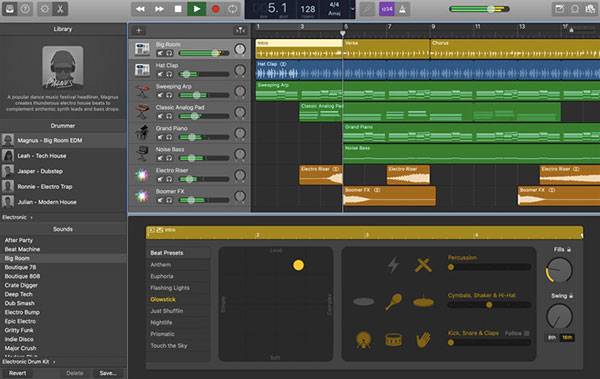Solo the Grand Piano track
The width and height of the screenshot is (600, 379).
pyautogui.click(x=169, y=137)
